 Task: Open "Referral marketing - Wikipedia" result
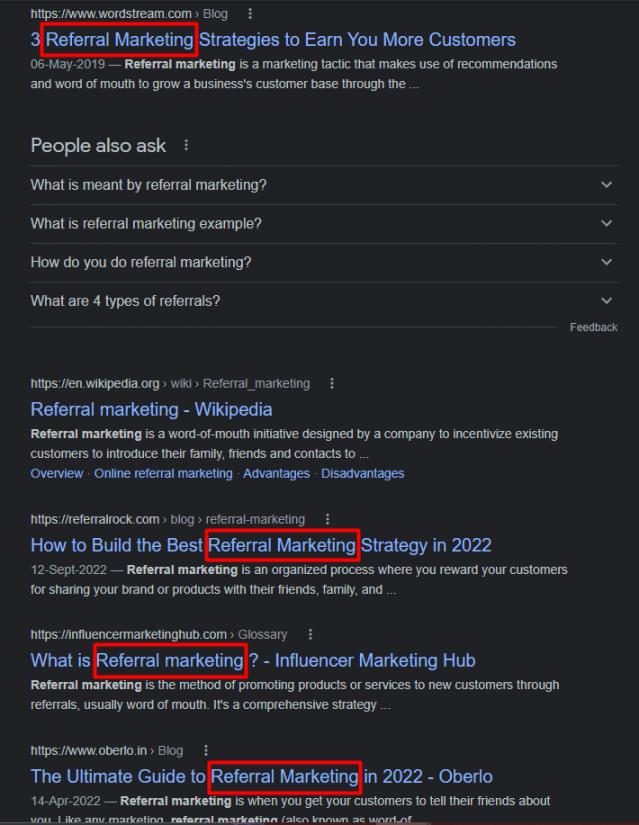[x=151, y=409]
